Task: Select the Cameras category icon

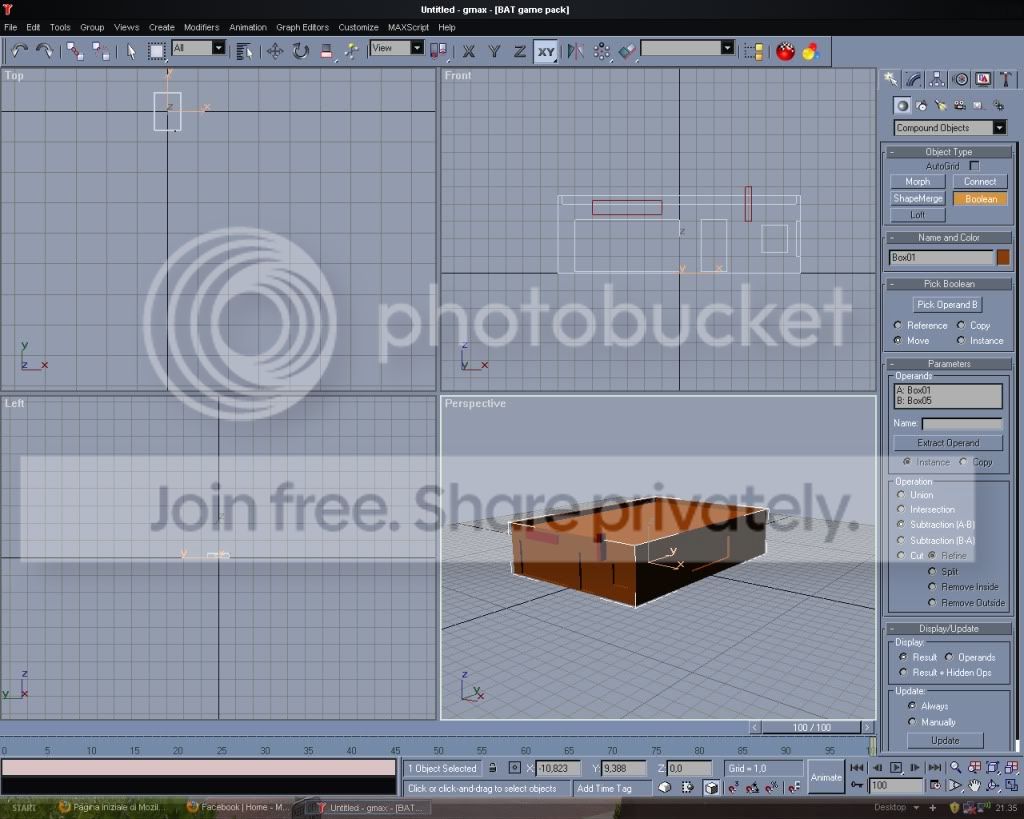Action: point(959,105)
